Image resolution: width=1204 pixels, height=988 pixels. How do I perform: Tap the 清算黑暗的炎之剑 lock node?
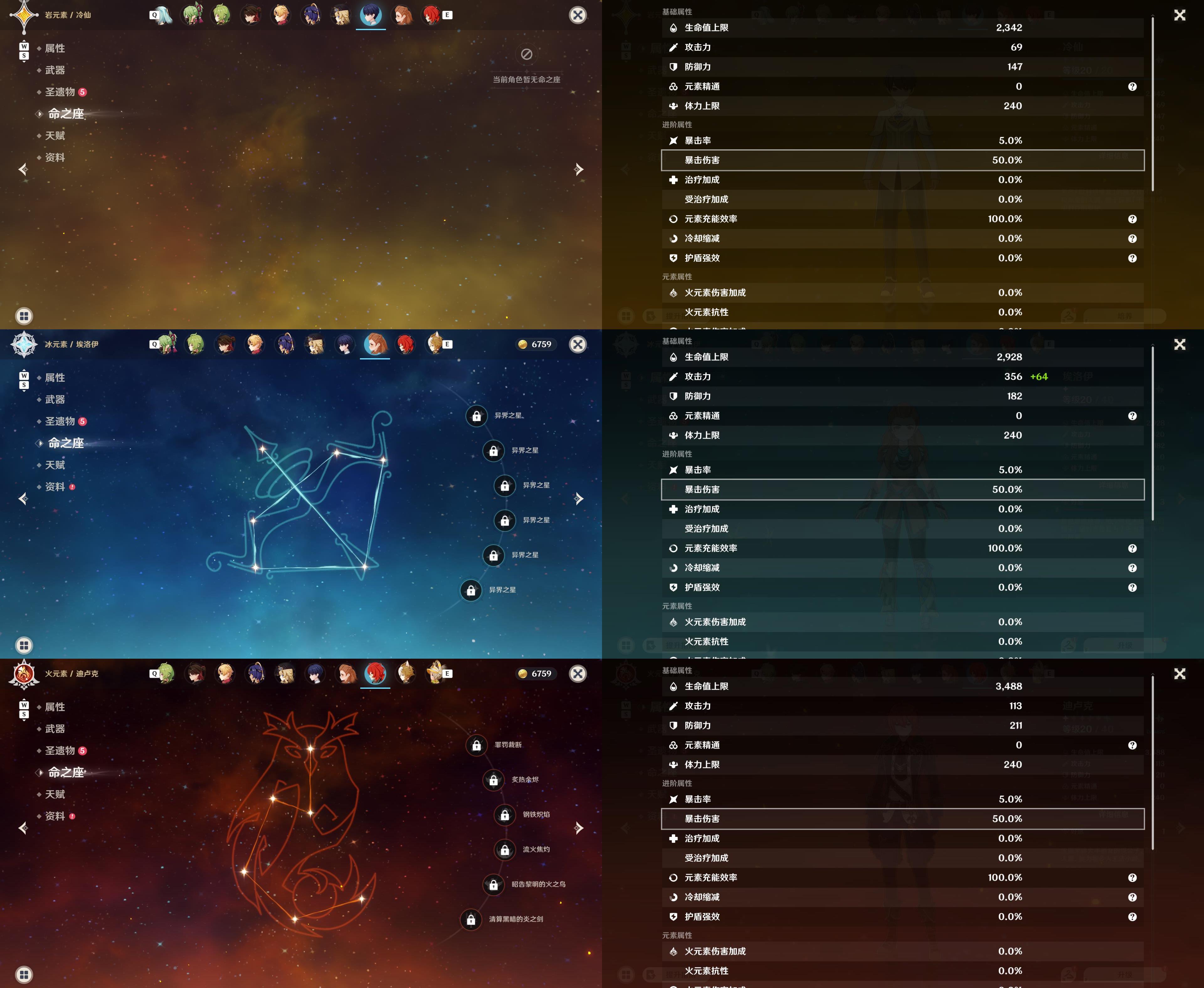coord(471,919)
